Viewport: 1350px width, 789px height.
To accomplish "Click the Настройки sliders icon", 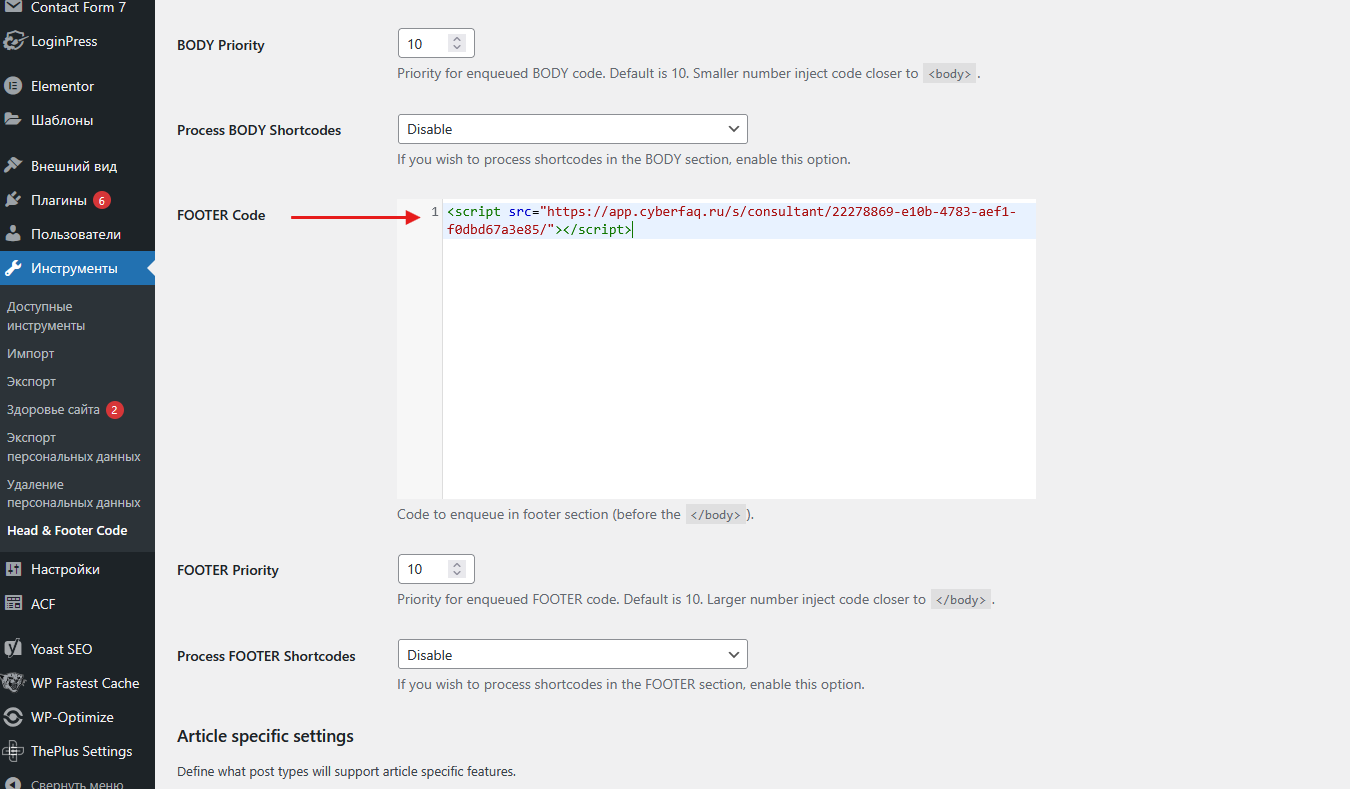I will (14, 569).
